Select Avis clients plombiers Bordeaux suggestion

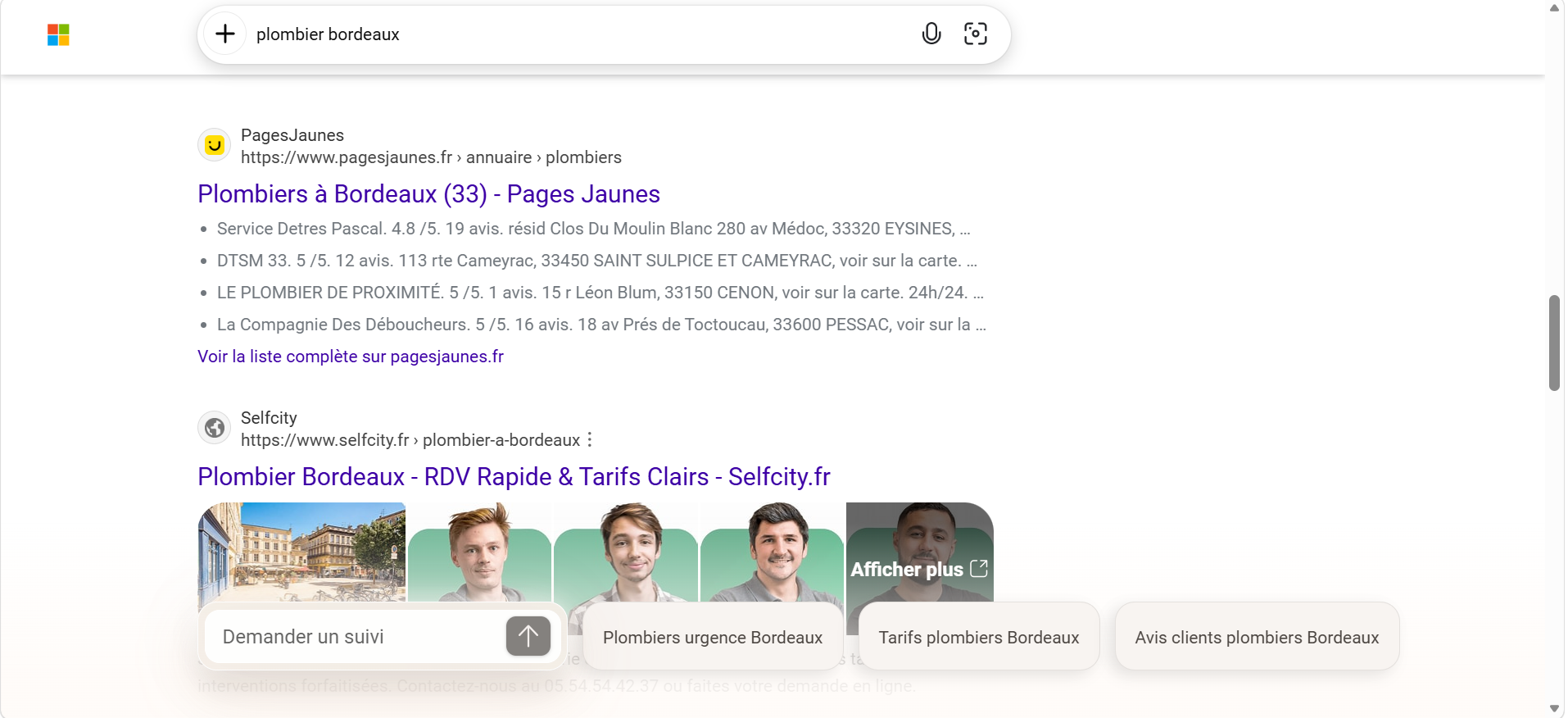(x=1257, y=637)
